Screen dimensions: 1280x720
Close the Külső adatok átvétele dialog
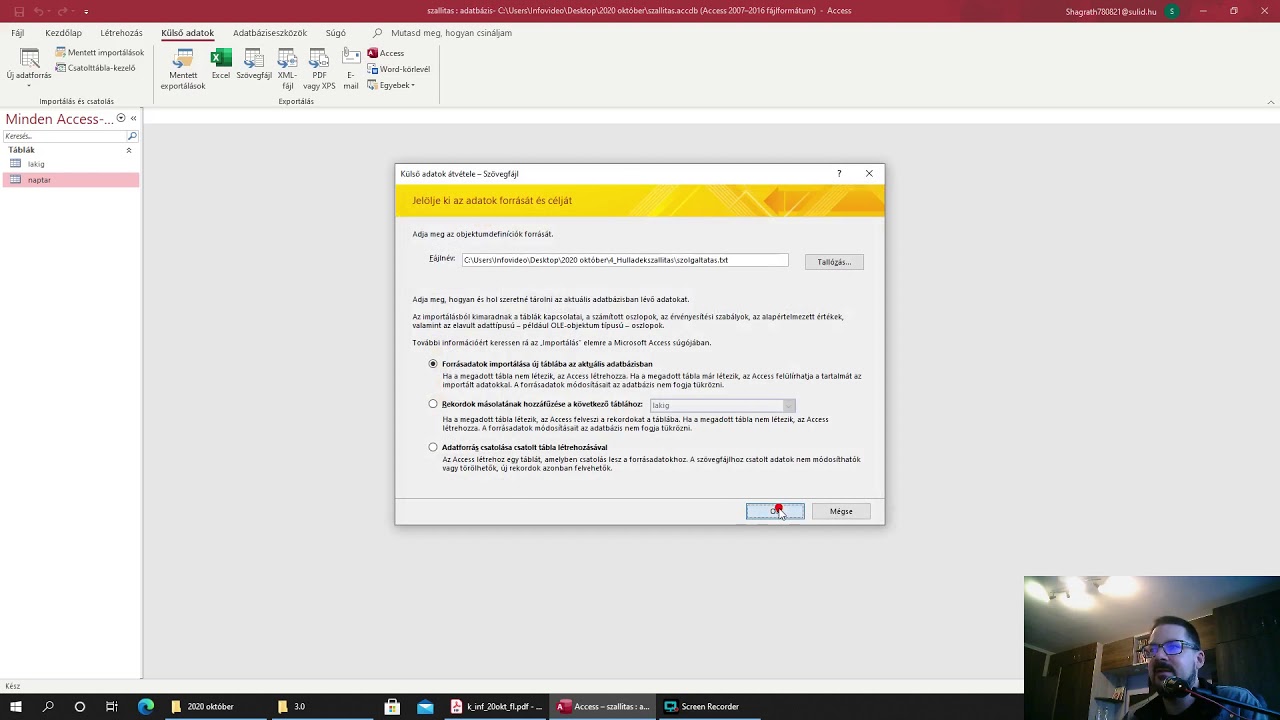click(869, 174)
